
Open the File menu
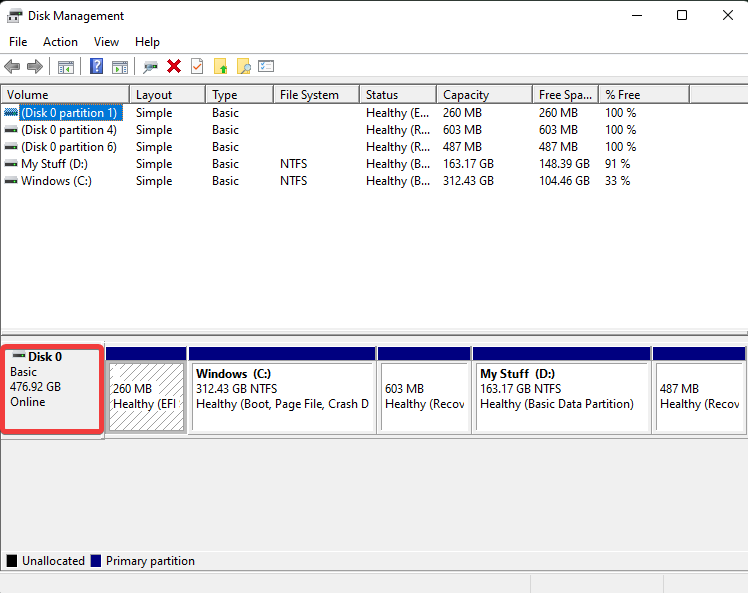18,42
